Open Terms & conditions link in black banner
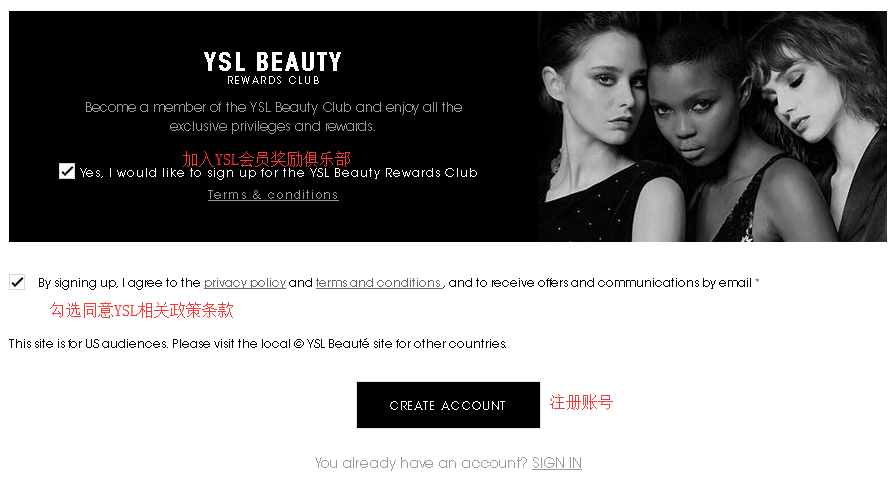Viewport: 896px width, 489px height. tap(273, 195)
